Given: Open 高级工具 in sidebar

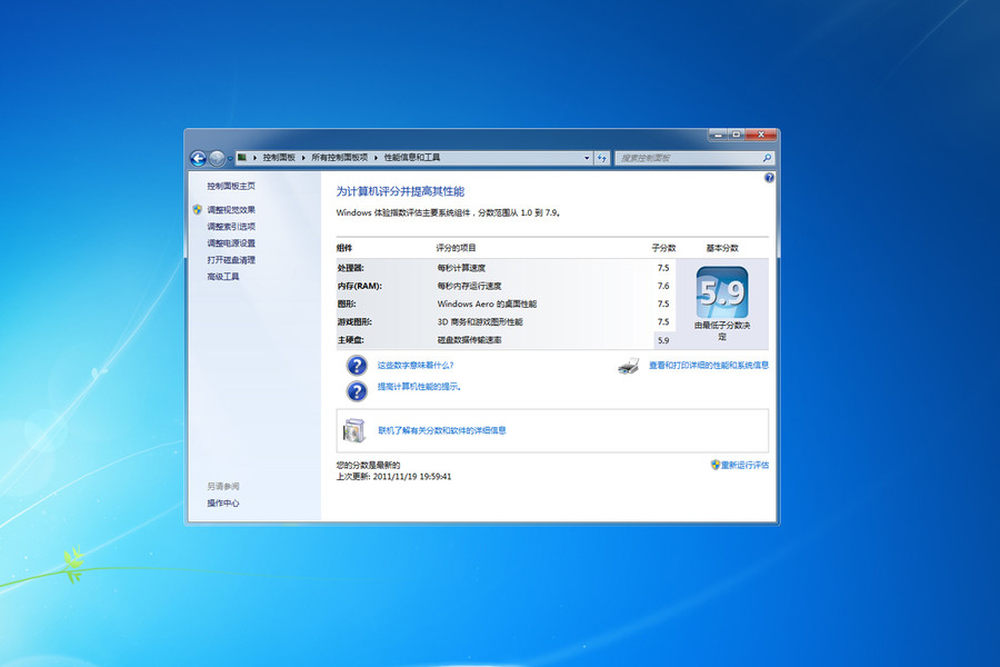Looking at the screenshot, I should coord(223,277).
